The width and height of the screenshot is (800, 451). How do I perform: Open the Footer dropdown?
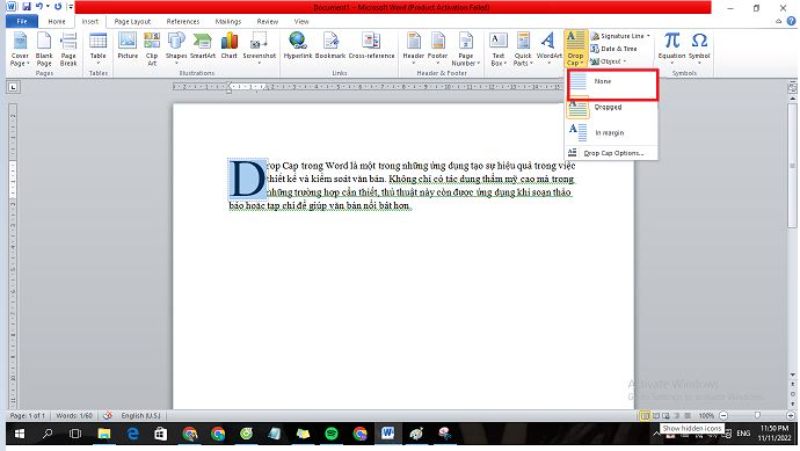click(437, 48)
